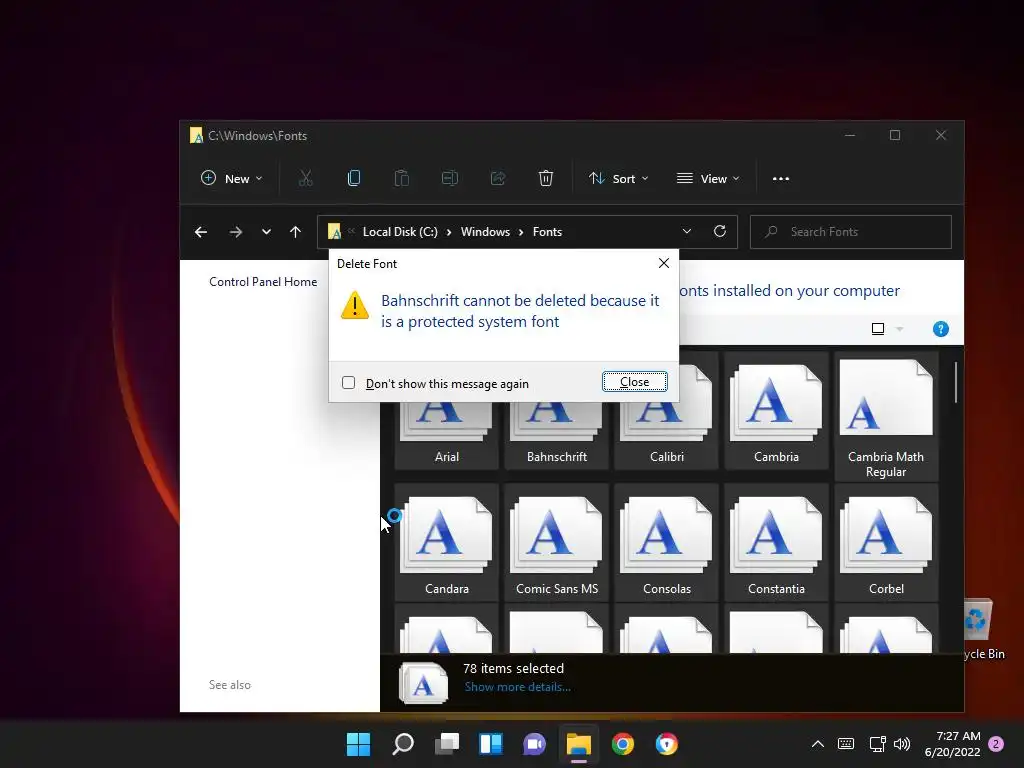Screen dimensions: 1024x768
Task: Open Teams Chat taskbar icon
Action: coord(534,744)
